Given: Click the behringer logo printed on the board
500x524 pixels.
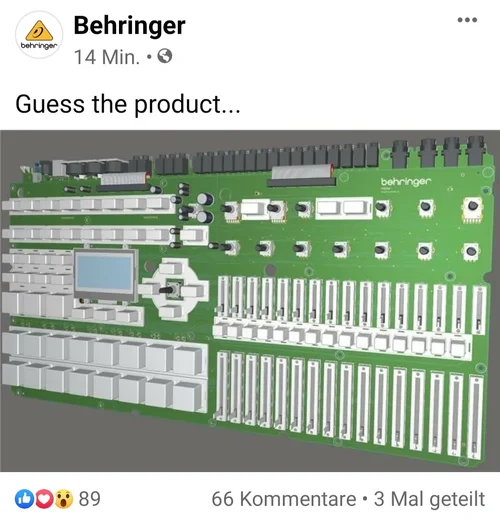Looking at the screenshot, I should coord(406,182).
